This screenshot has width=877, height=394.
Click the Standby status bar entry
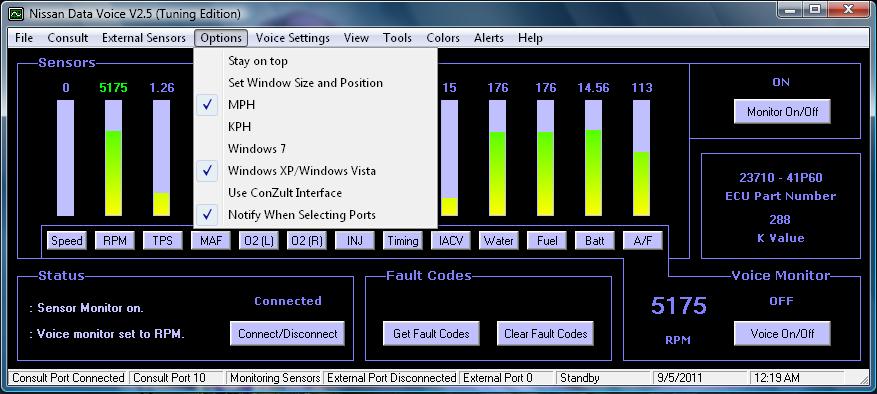[x=603, y=378]
